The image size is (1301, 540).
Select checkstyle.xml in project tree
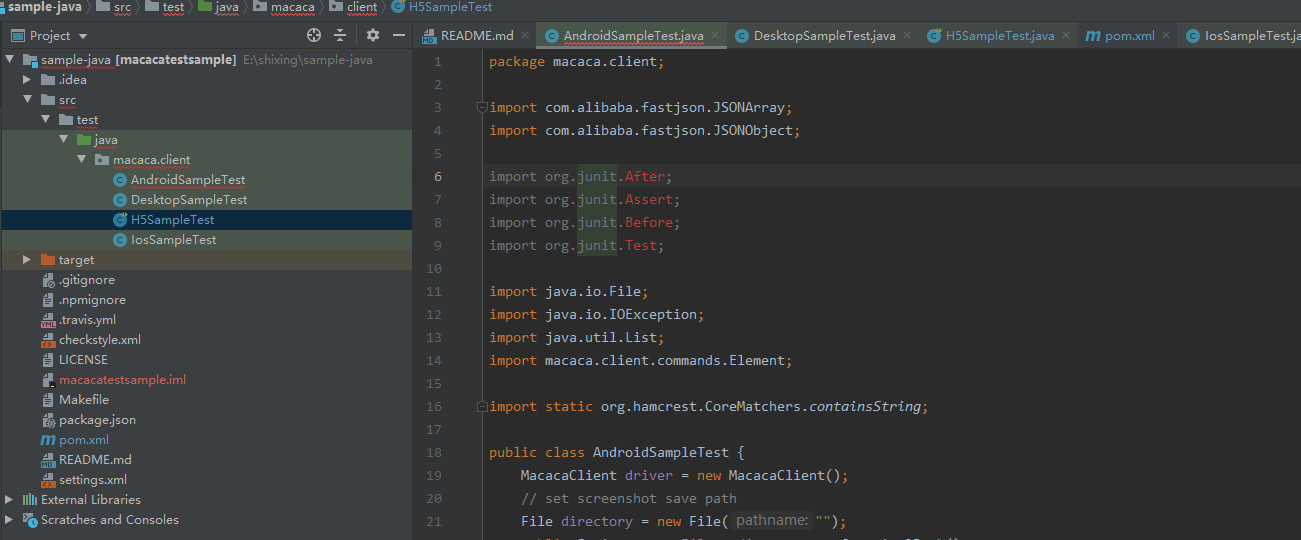100,340
